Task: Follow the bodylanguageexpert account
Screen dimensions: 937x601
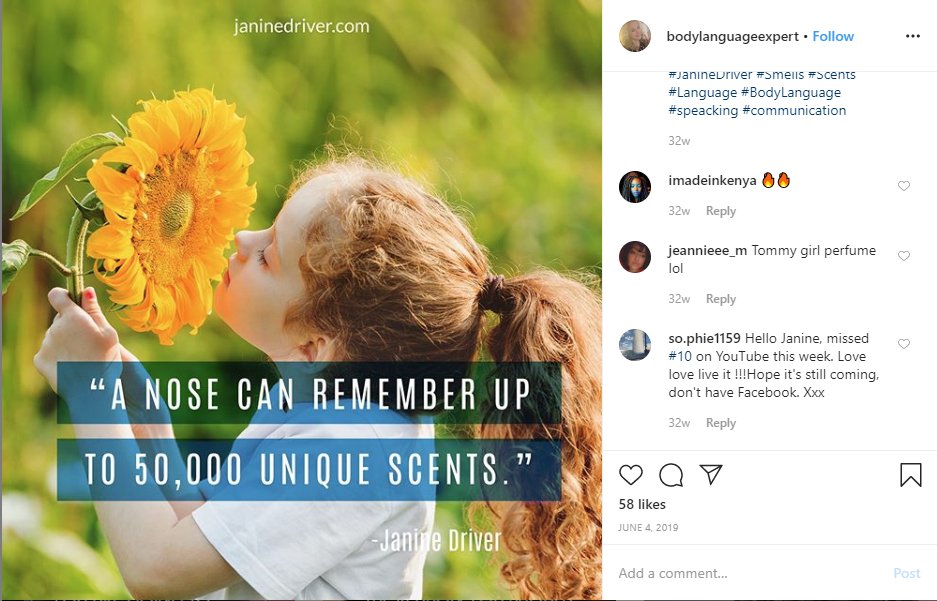Action: pos(833,36)
